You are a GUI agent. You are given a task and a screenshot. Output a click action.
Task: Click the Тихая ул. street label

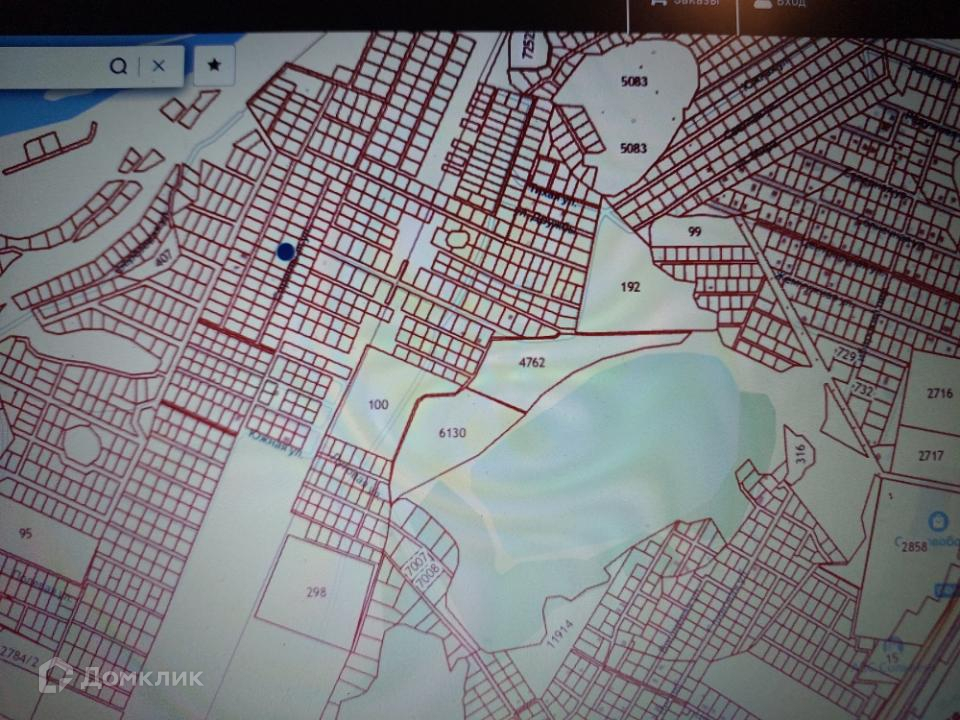pos(554,197)
